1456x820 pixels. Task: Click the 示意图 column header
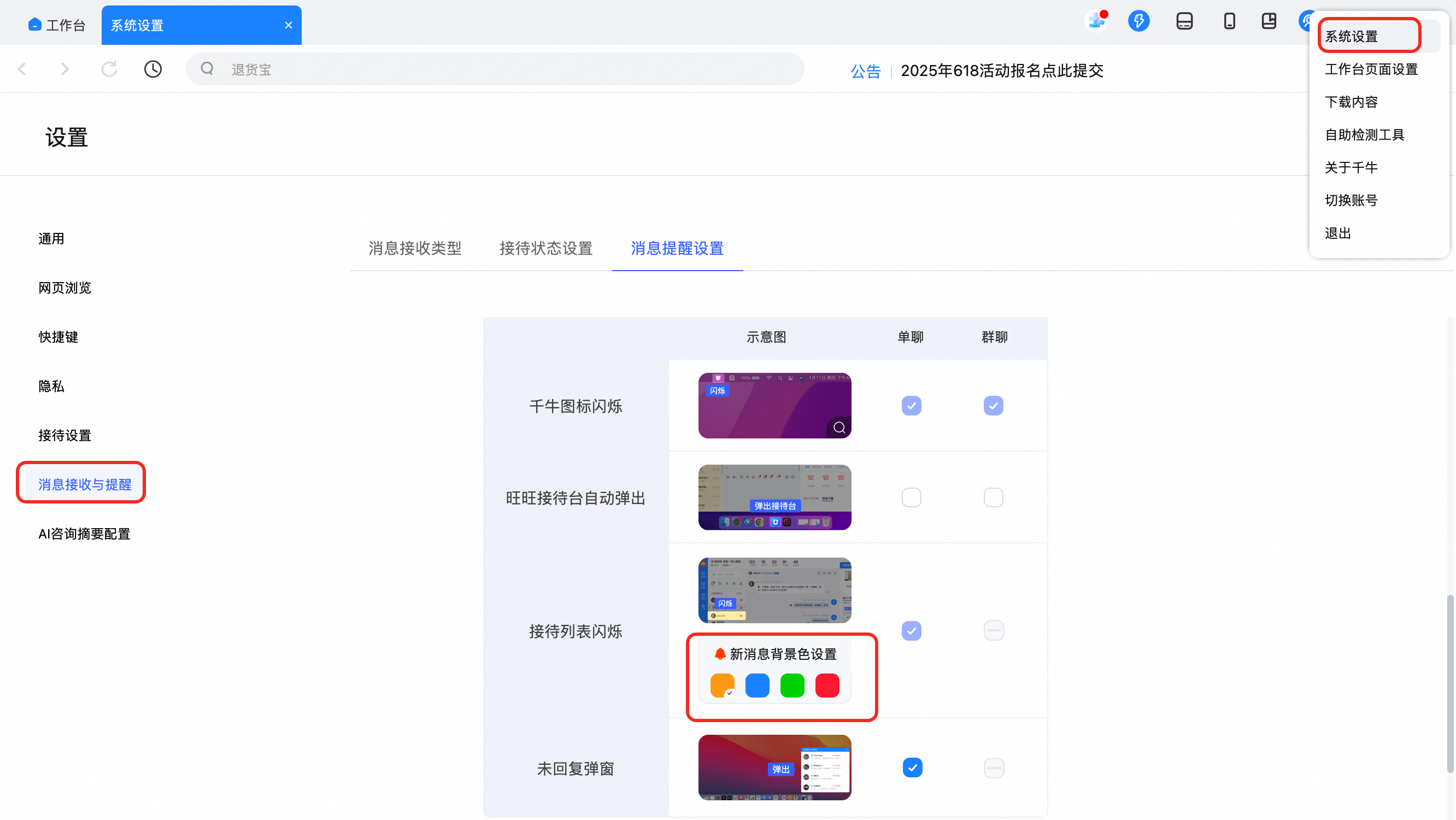click(766, 337)
